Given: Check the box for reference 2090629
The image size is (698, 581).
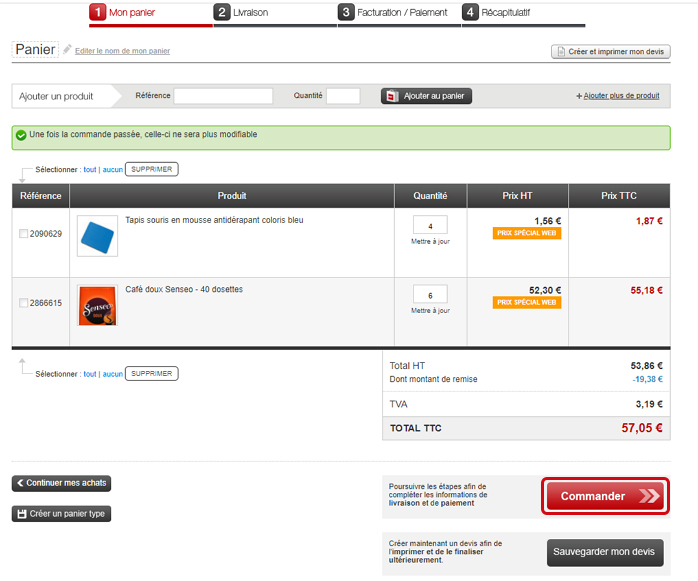Looking at the screenshot, I should 24,233.
